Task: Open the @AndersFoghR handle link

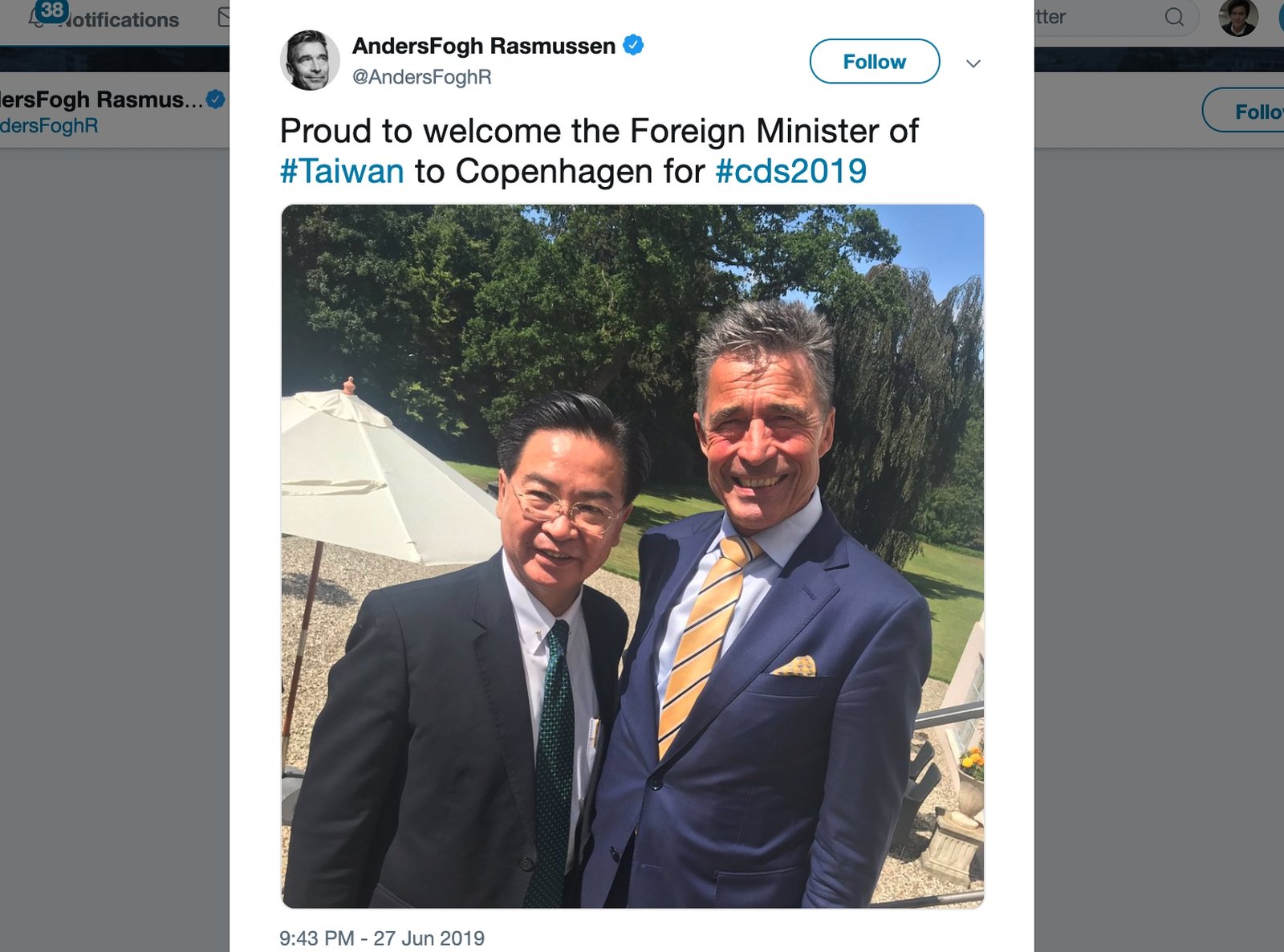Action: pyautogui.click(x=422, y=77)
